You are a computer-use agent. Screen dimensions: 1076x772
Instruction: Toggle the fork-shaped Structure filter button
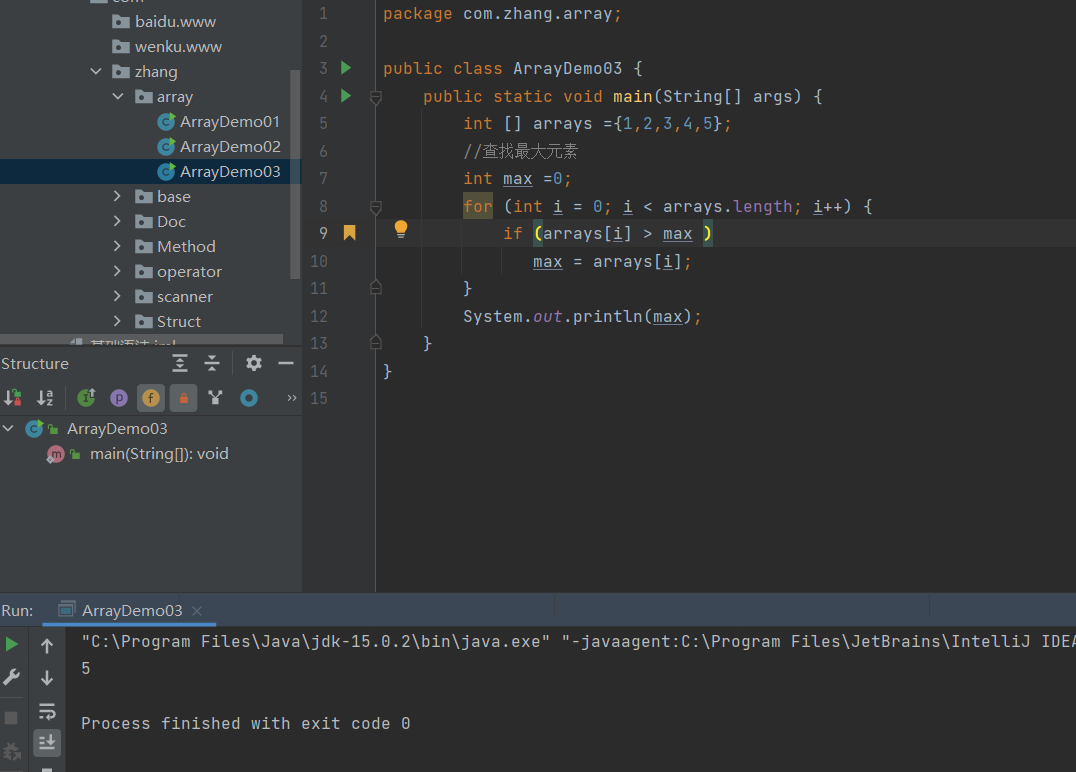point(215,397)
